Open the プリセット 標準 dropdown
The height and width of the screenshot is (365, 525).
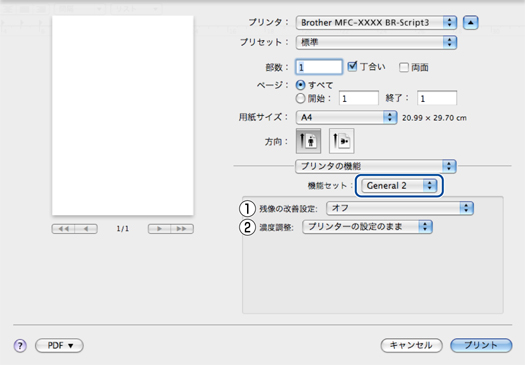pos(376,42)
